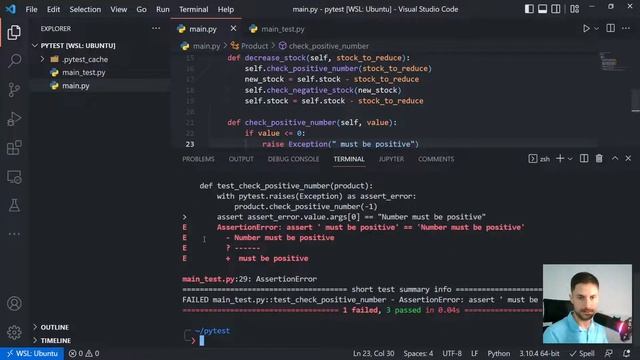The height and width of the screenshot is (360, 640).
Task: Open the Terminal menu
Action: click(193, 9)
